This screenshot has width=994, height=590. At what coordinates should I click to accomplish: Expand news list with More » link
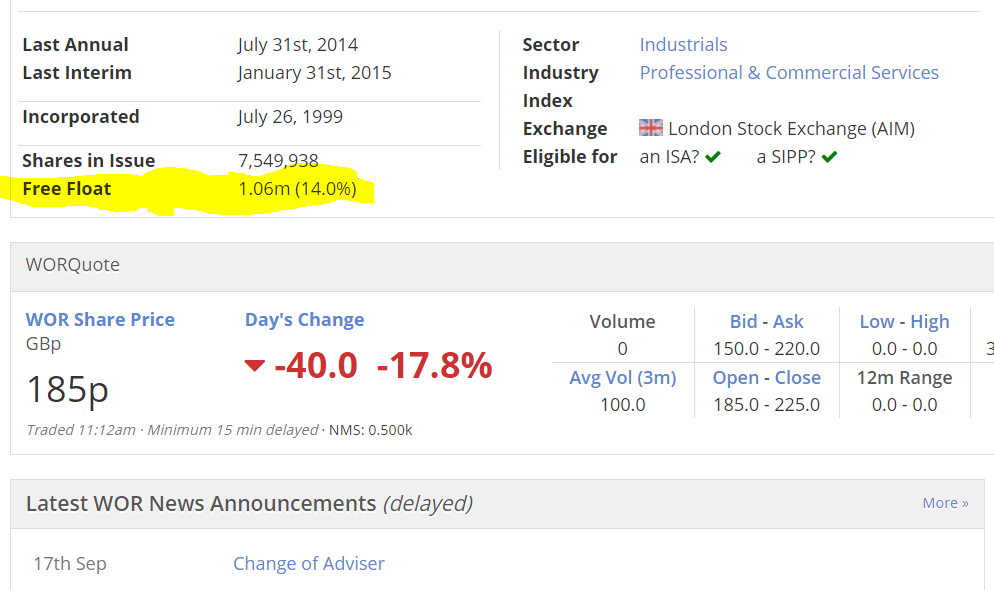pos(945,503)
